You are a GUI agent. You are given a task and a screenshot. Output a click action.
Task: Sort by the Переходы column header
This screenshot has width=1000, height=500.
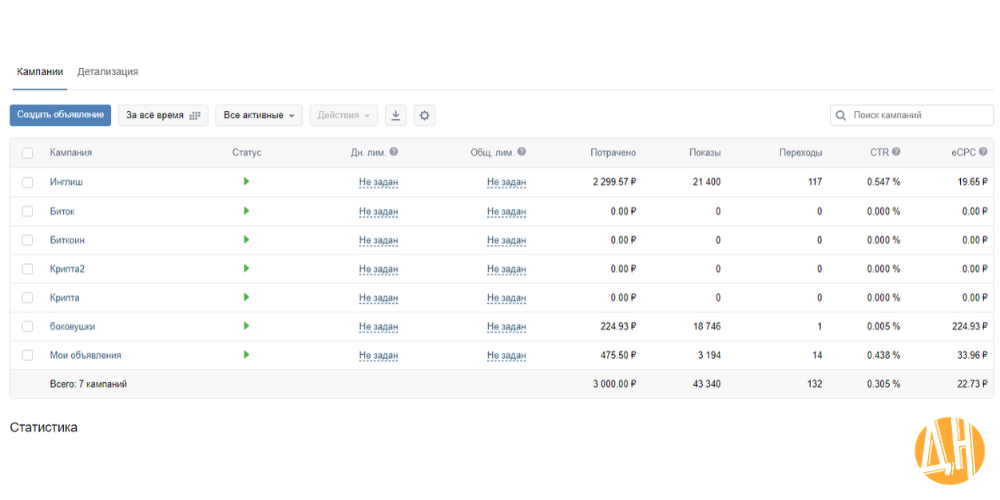[x=800, y=152]
